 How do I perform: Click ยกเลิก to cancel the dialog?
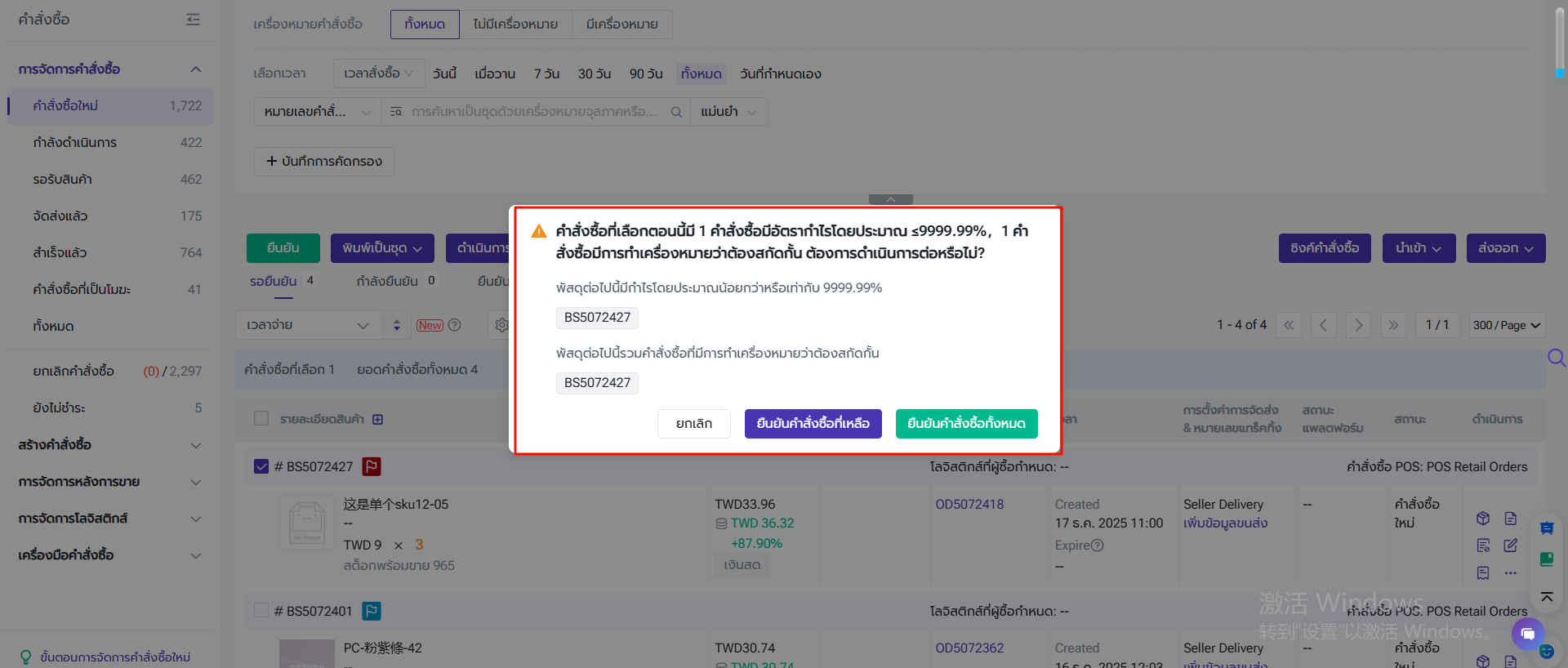(693, 424)
